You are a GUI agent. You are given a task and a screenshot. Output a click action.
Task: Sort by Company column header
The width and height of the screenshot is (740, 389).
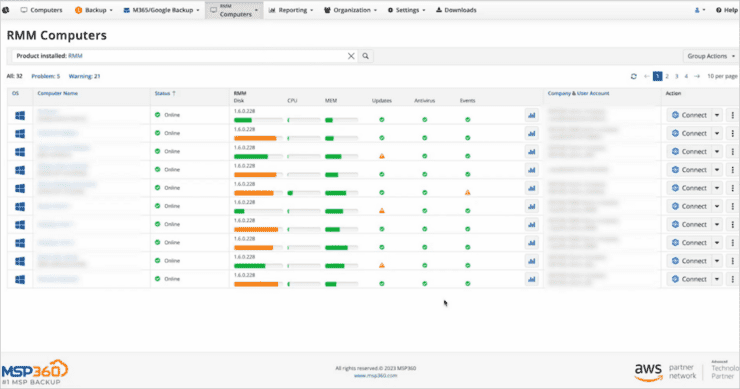point(559,93)
